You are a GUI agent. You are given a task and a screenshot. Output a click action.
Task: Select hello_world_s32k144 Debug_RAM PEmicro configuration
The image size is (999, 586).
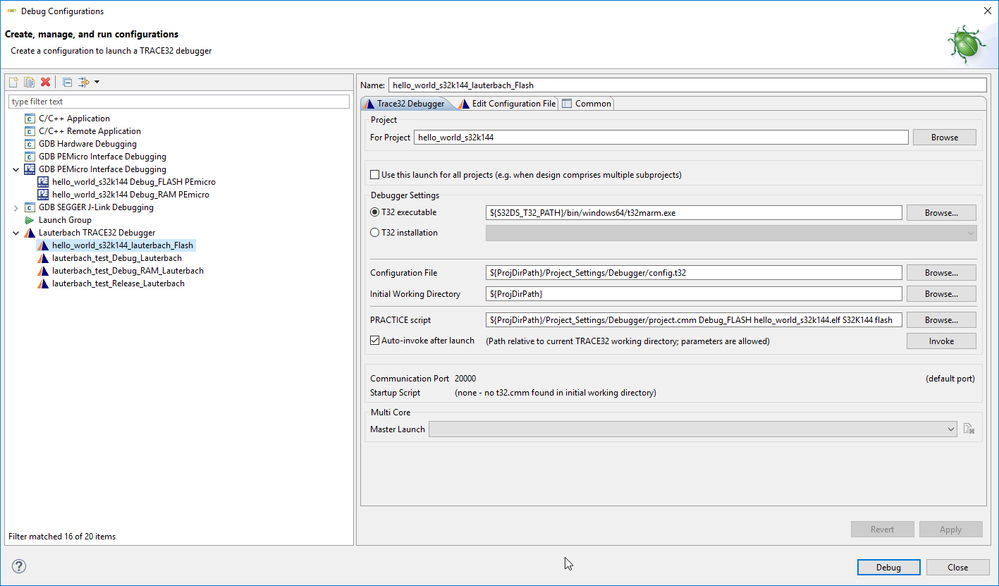tap(131, 195)
